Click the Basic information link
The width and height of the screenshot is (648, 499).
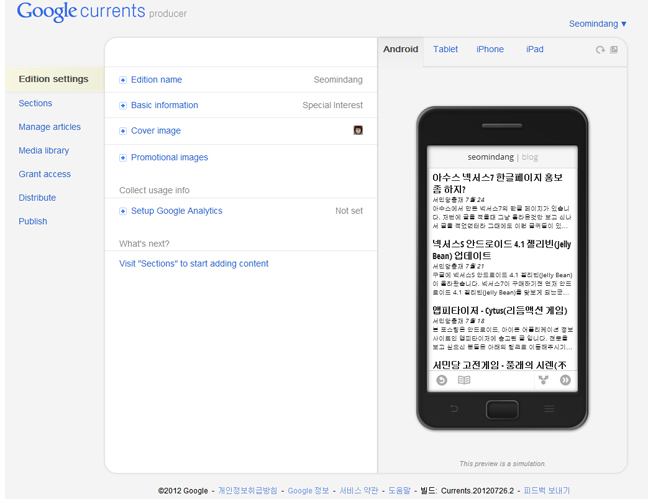click(164, 105)
